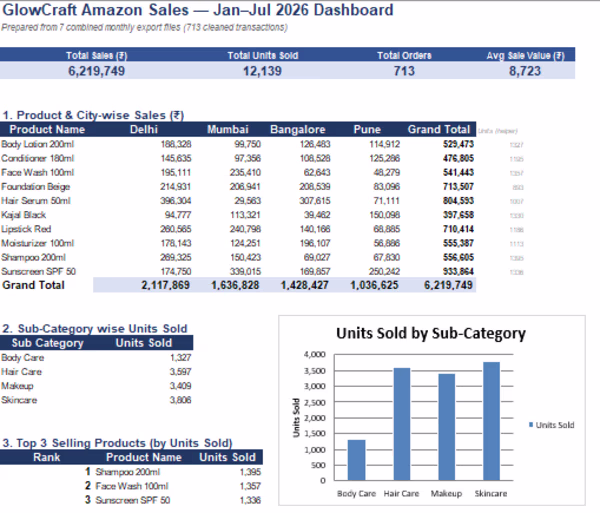
Task: Select the Body Care chart bar
Action: click(357, 460)
